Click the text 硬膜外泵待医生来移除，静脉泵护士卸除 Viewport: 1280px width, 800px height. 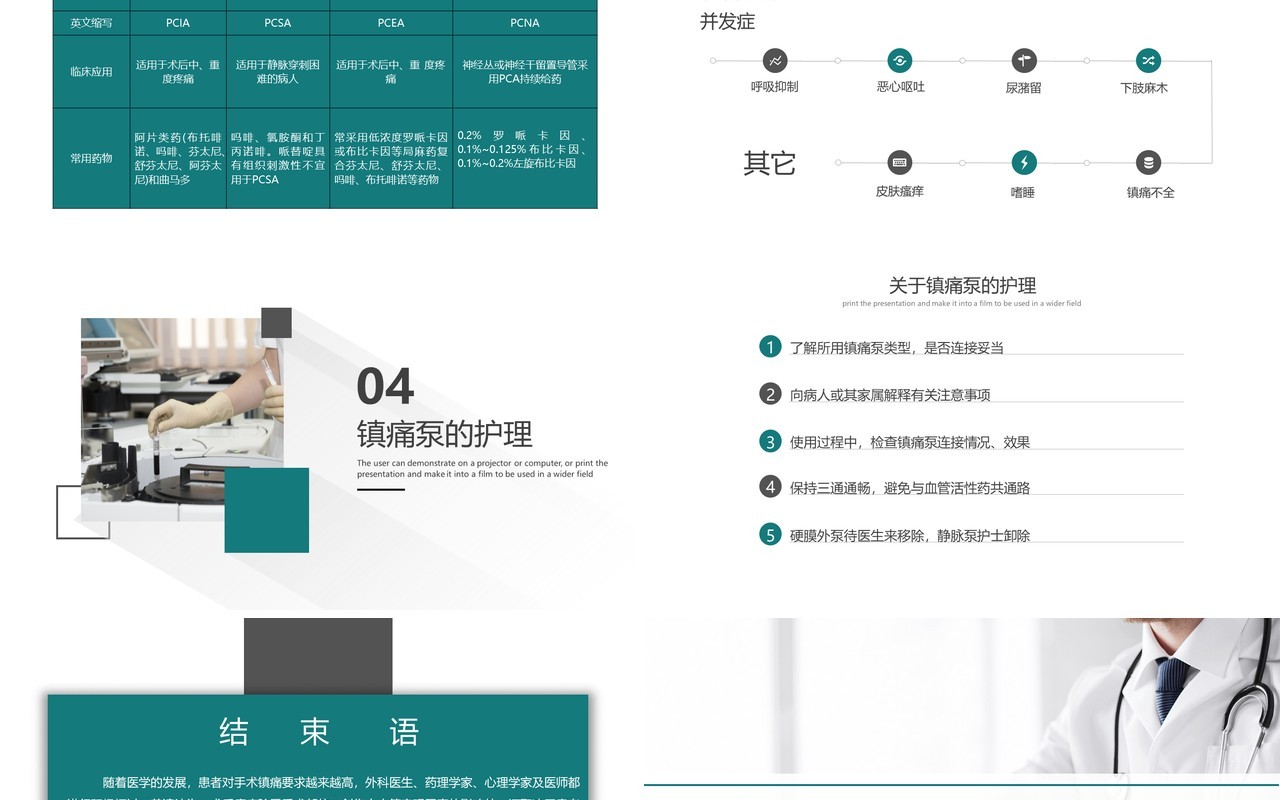(x=910, y=536)
